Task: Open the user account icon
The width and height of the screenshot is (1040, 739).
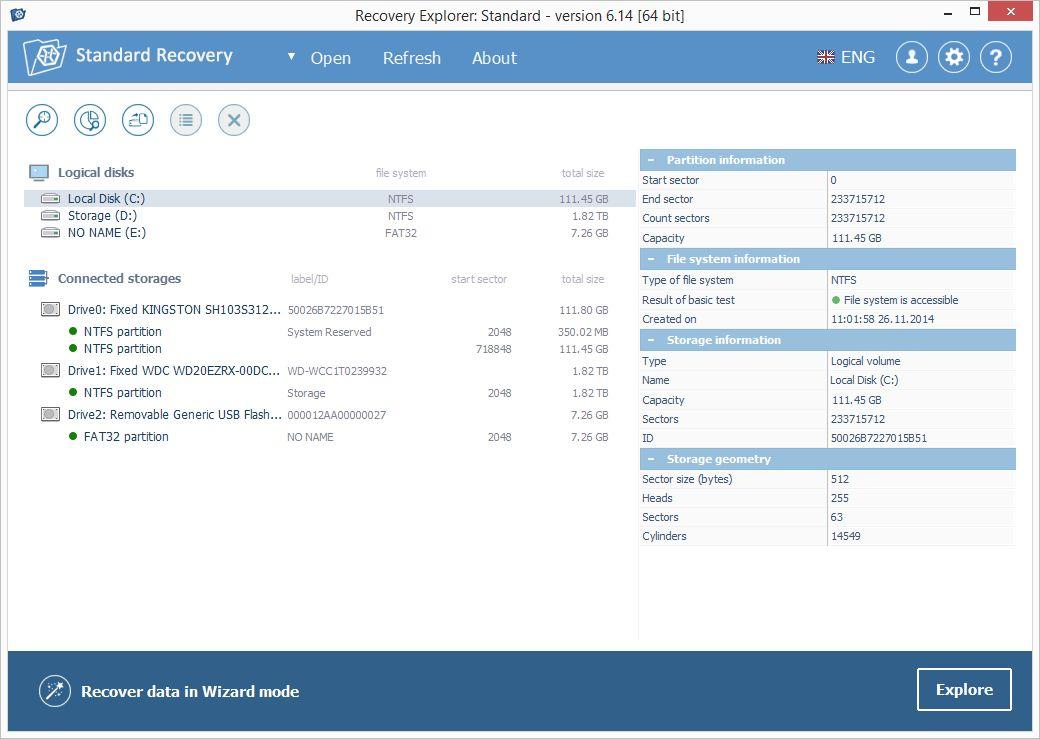Action: [912, 58]
